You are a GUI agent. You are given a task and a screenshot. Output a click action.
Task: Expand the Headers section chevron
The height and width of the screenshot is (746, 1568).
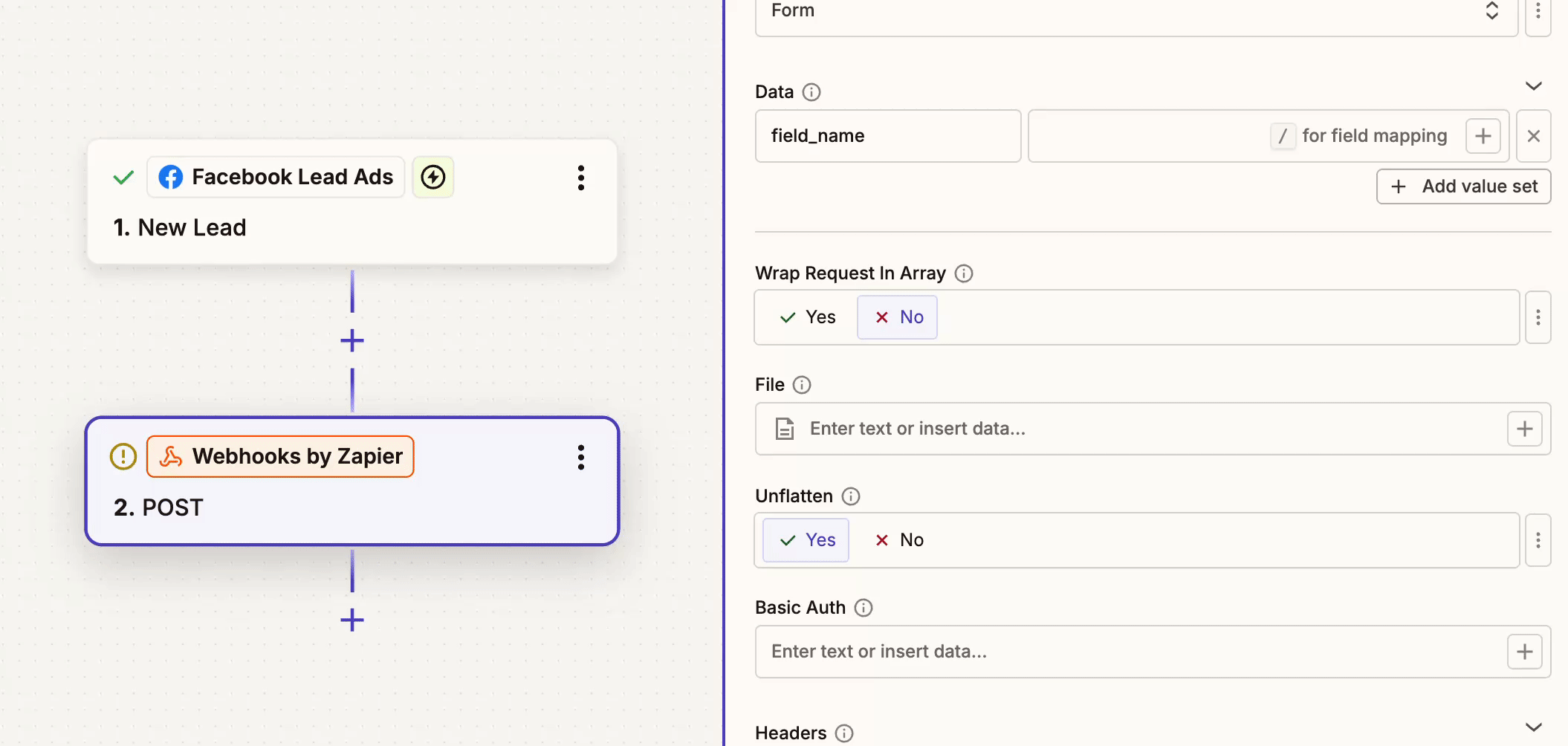pos(1533,727)
